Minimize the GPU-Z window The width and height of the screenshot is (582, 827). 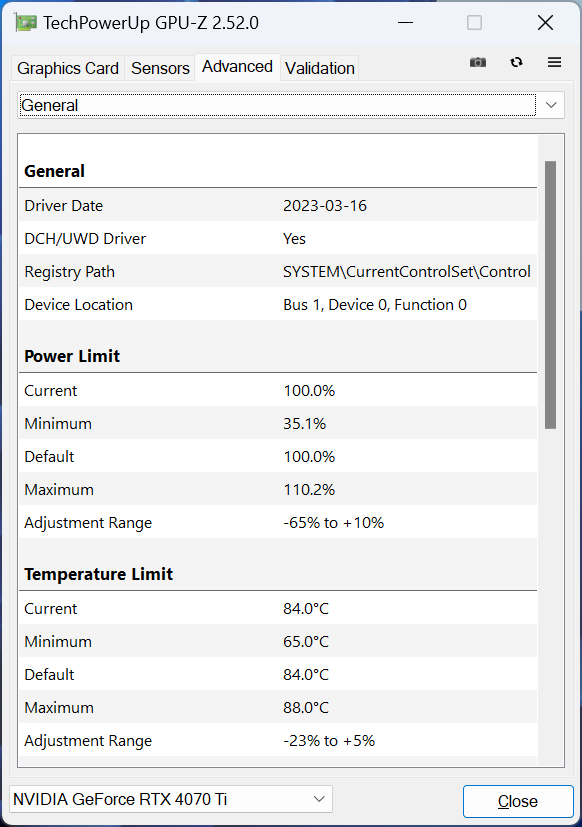point(405,23)
